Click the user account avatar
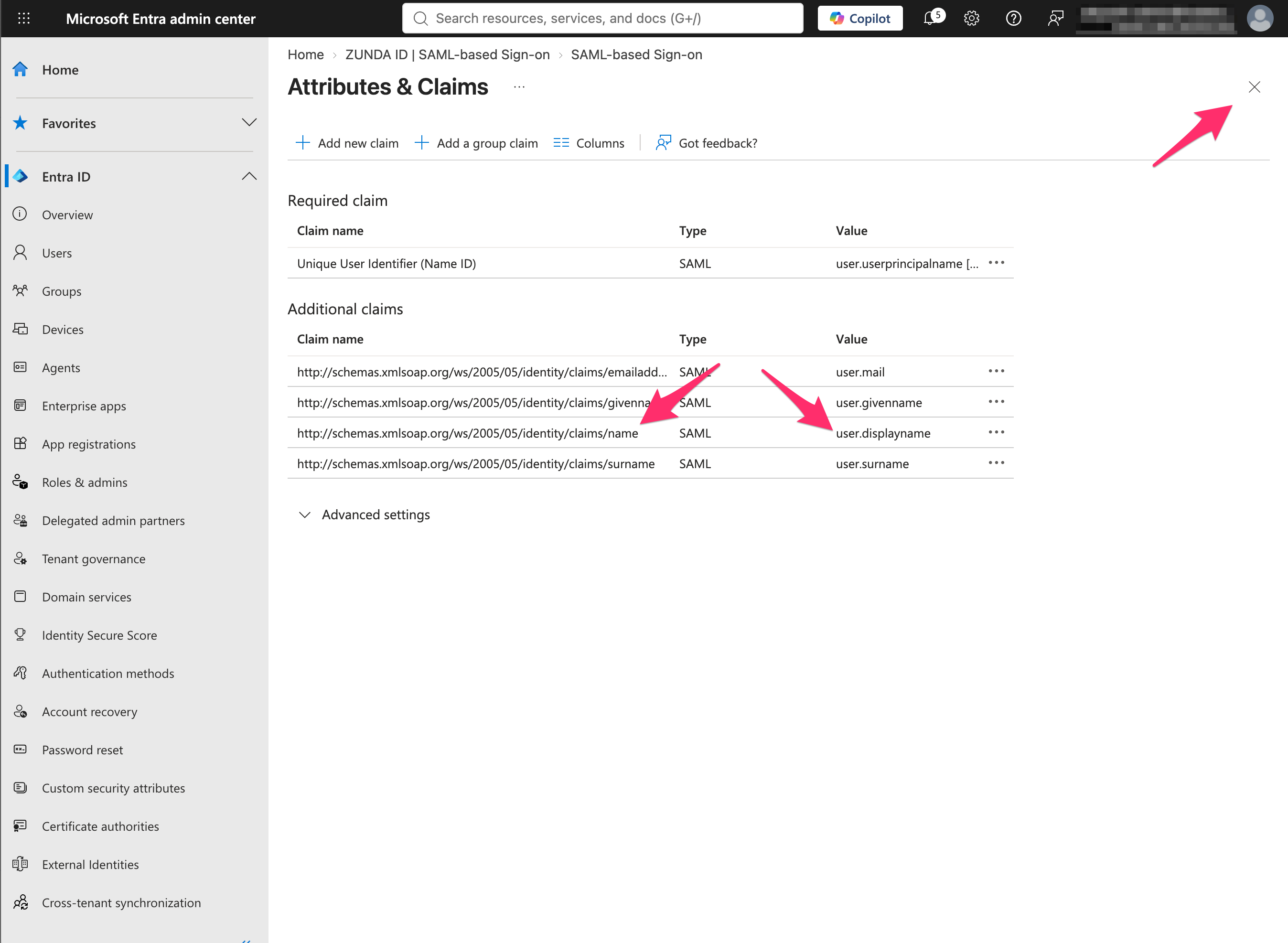This screenshot has width=1288, height=943. point(1260,18)
